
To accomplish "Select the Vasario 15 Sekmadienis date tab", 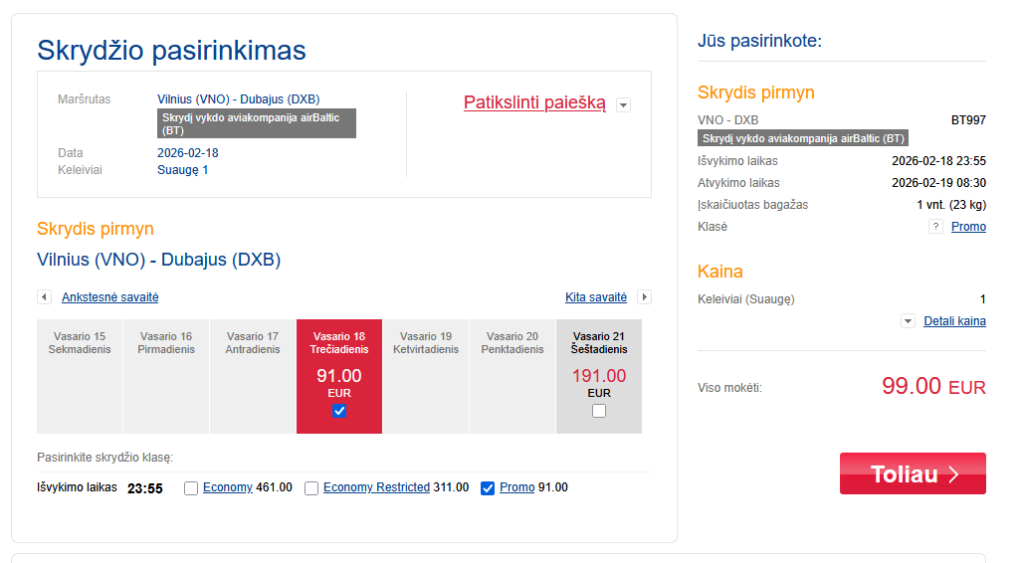I will pos(80,376).
